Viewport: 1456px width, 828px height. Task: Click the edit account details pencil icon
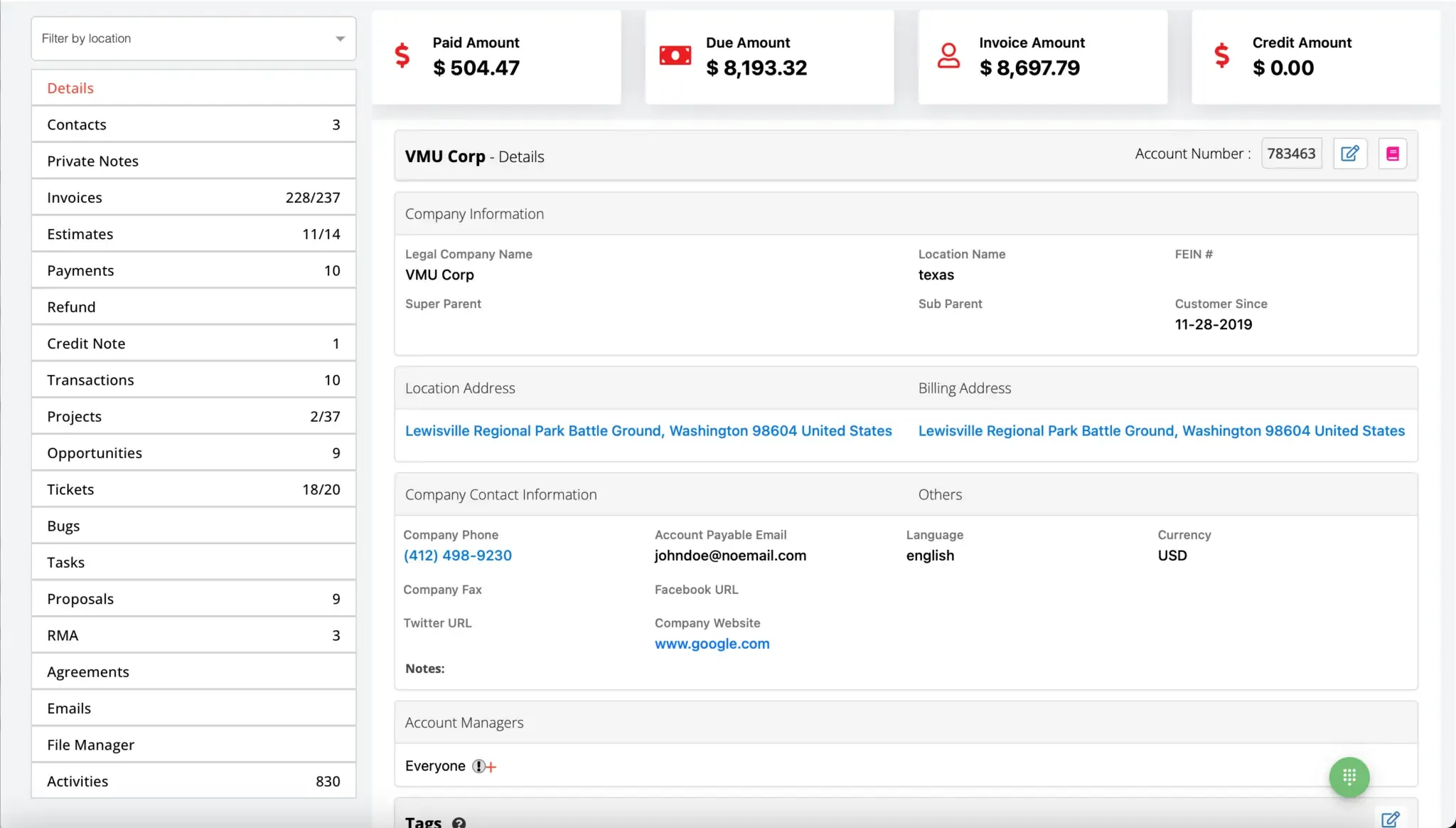tap(1349, 154)
